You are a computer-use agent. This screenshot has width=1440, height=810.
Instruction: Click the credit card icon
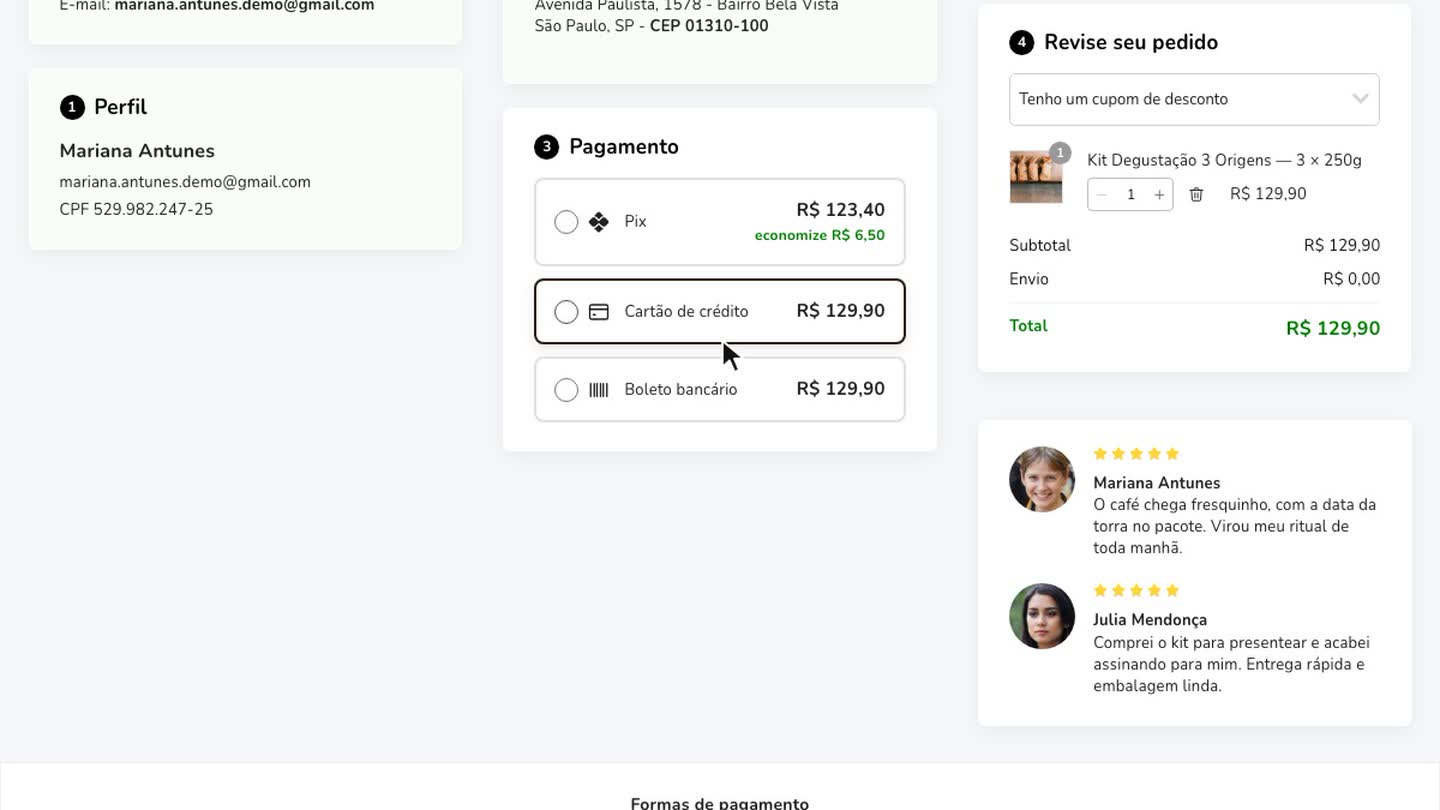click(599, 312)
